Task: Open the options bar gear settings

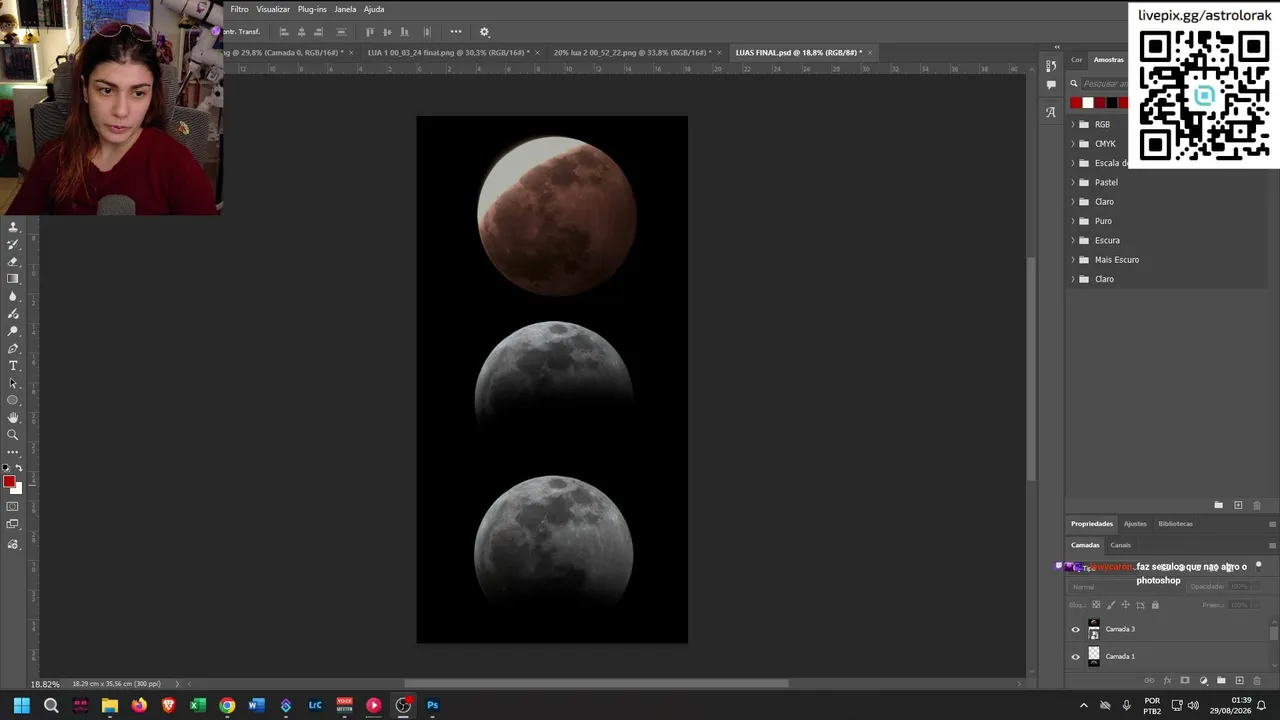Action: point(485,32)
